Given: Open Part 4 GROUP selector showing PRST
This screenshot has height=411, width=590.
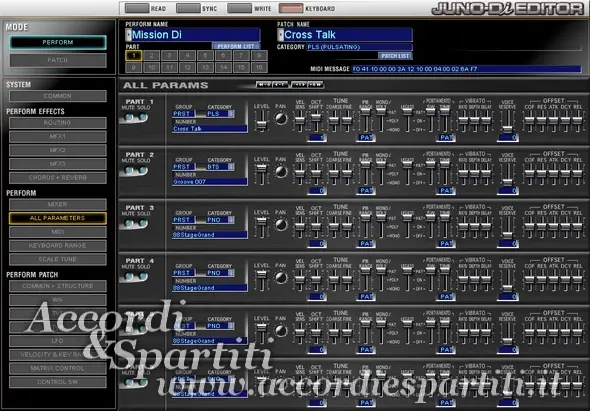Looking at the screenshot, I should (184, 273).
